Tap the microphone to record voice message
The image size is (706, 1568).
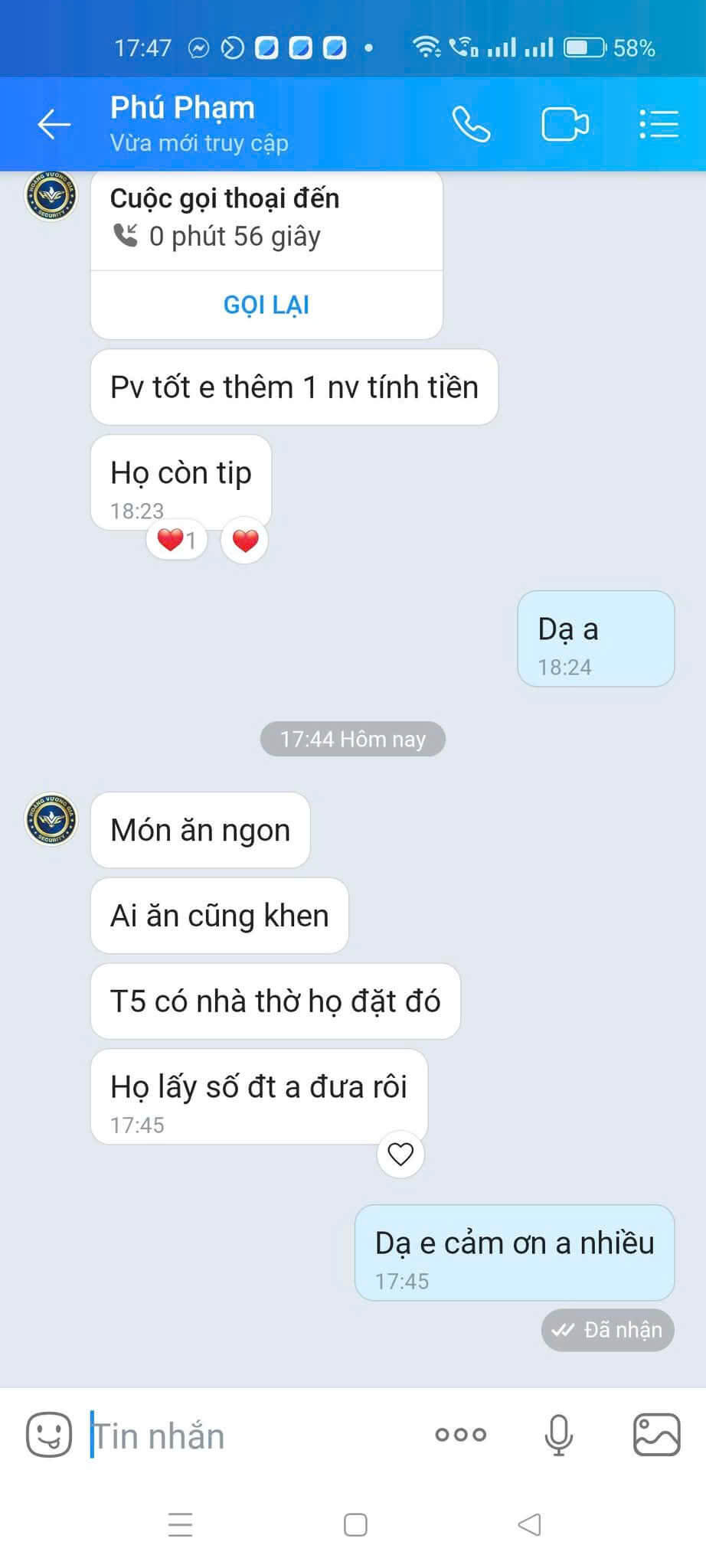559,1434
